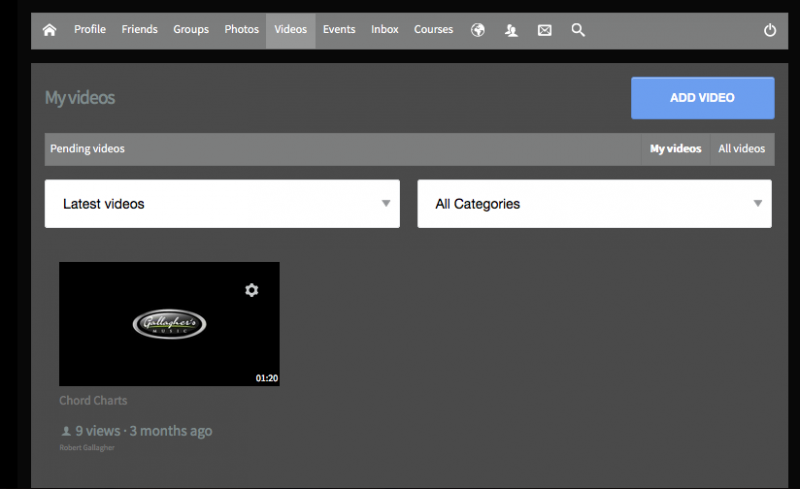
Task: Play the Gallagher's Music video thumbnail
Action: tap(169, 324)
